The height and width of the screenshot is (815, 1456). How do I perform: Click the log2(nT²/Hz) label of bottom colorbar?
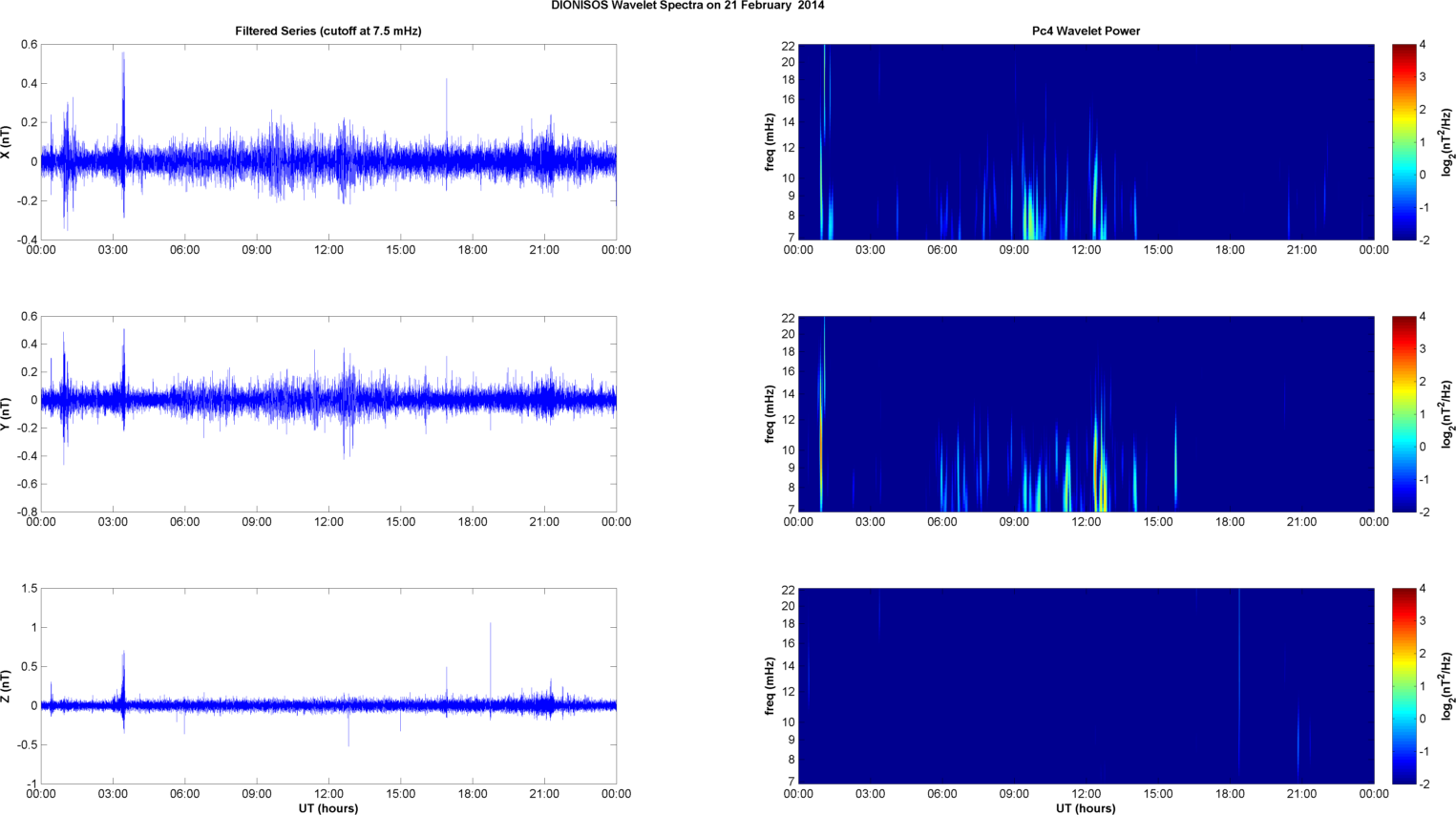(x=1447, y=686)
